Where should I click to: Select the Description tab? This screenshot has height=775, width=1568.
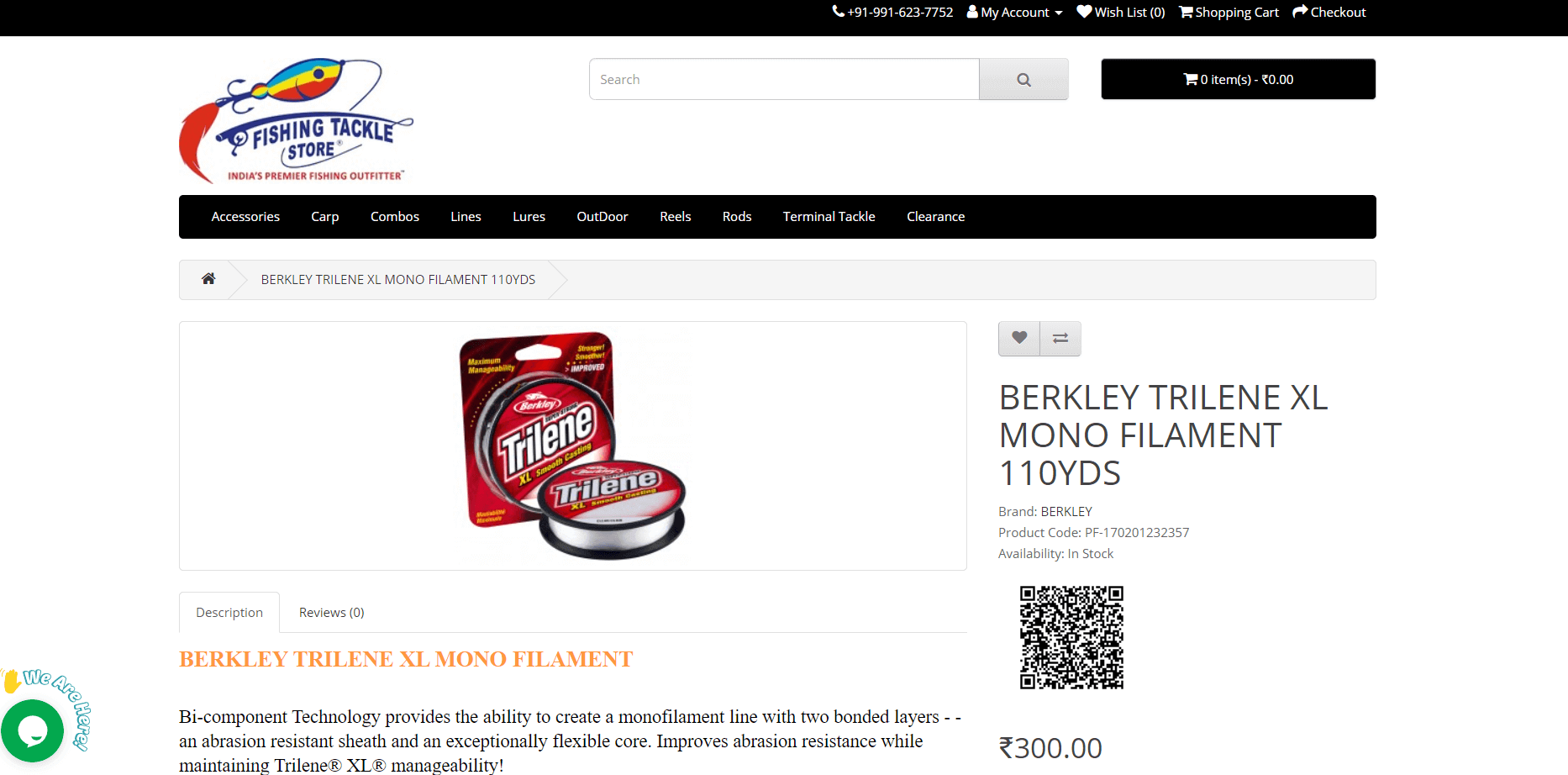pos(229,613)
